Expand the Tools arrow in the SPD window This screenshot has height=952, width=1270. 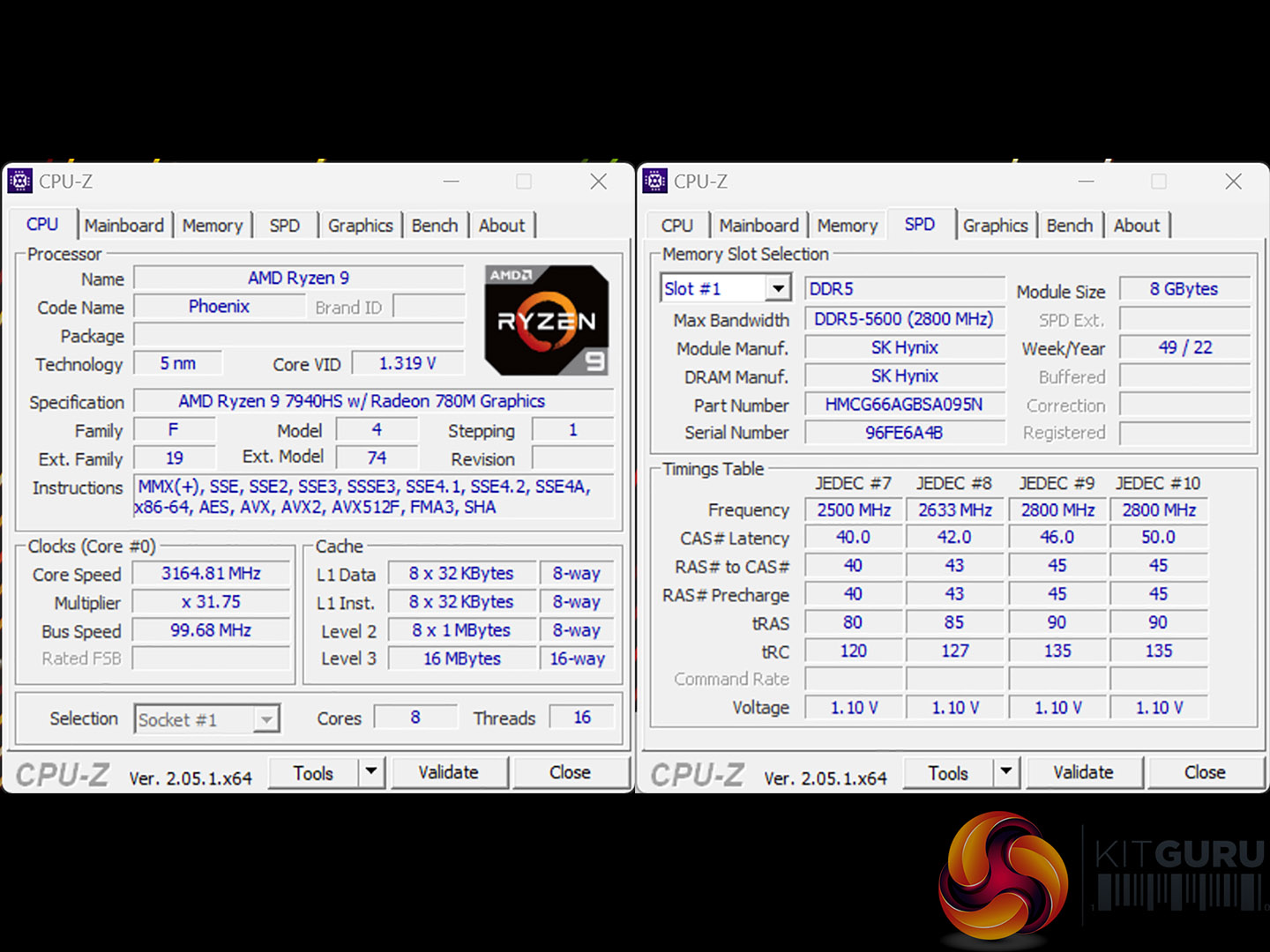pos(1006,772)
